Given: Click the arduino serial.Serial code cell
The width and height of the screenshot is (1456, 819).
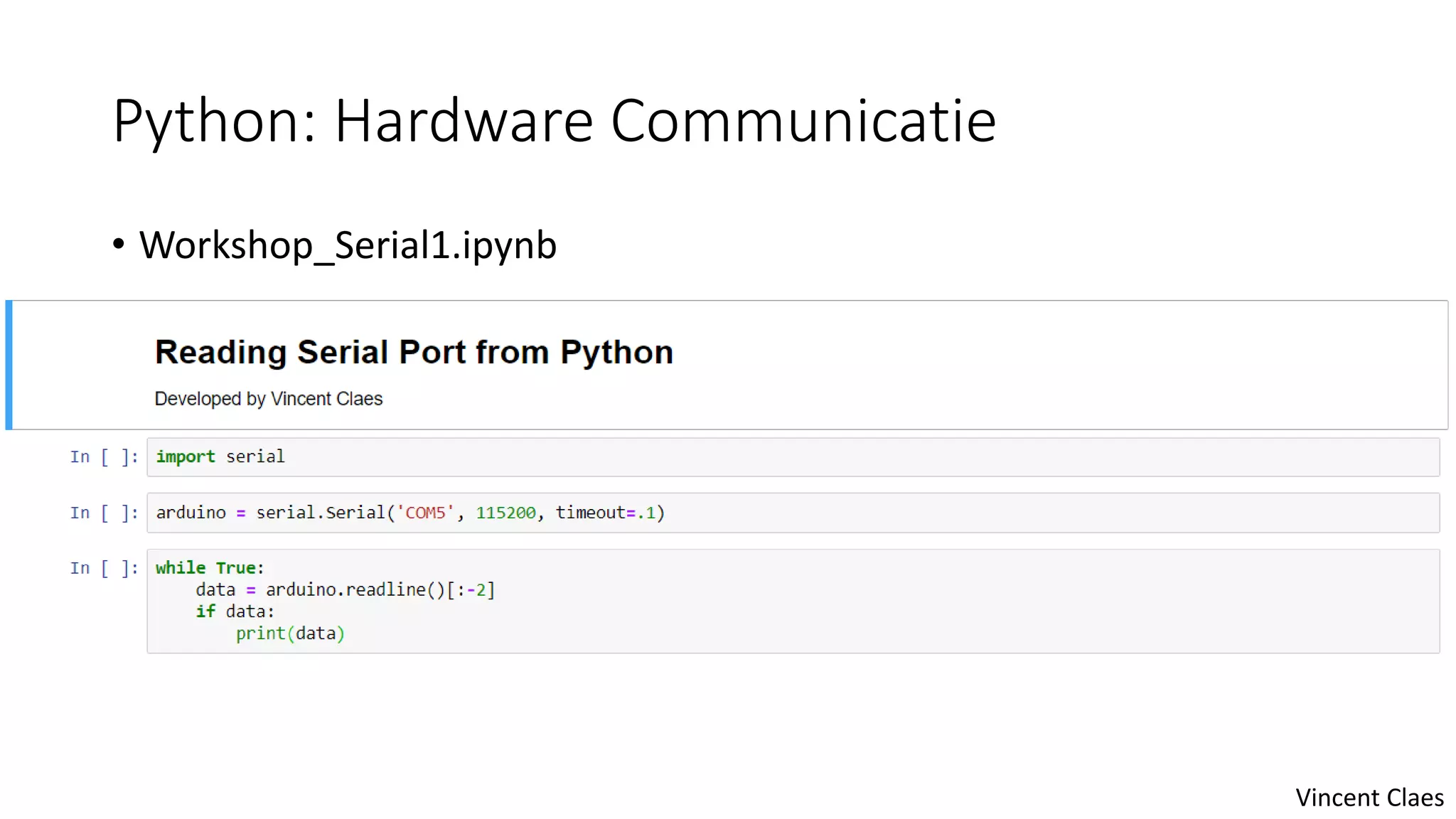Looking at the screenshot, I should point(793,513).
